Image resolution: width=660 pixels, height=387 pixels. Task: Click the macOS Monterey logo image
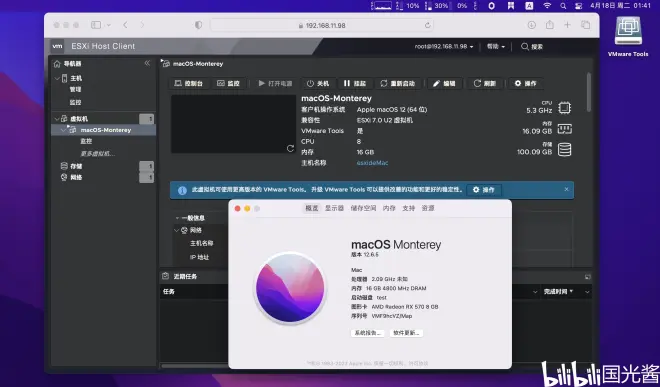coord(290,288)
